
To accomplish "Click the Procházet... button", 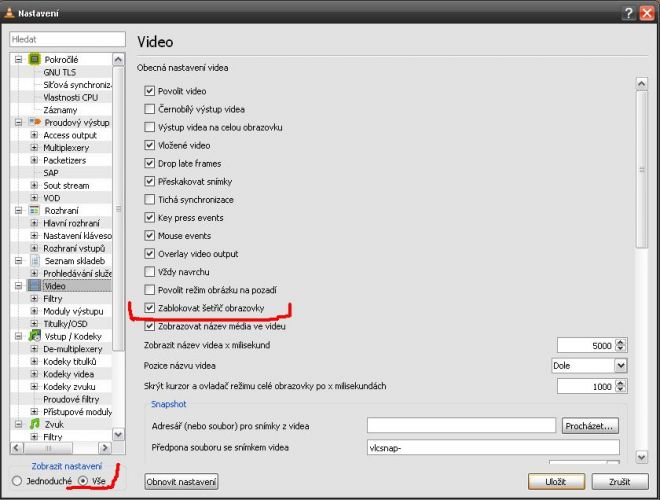I will coord(590,426).
